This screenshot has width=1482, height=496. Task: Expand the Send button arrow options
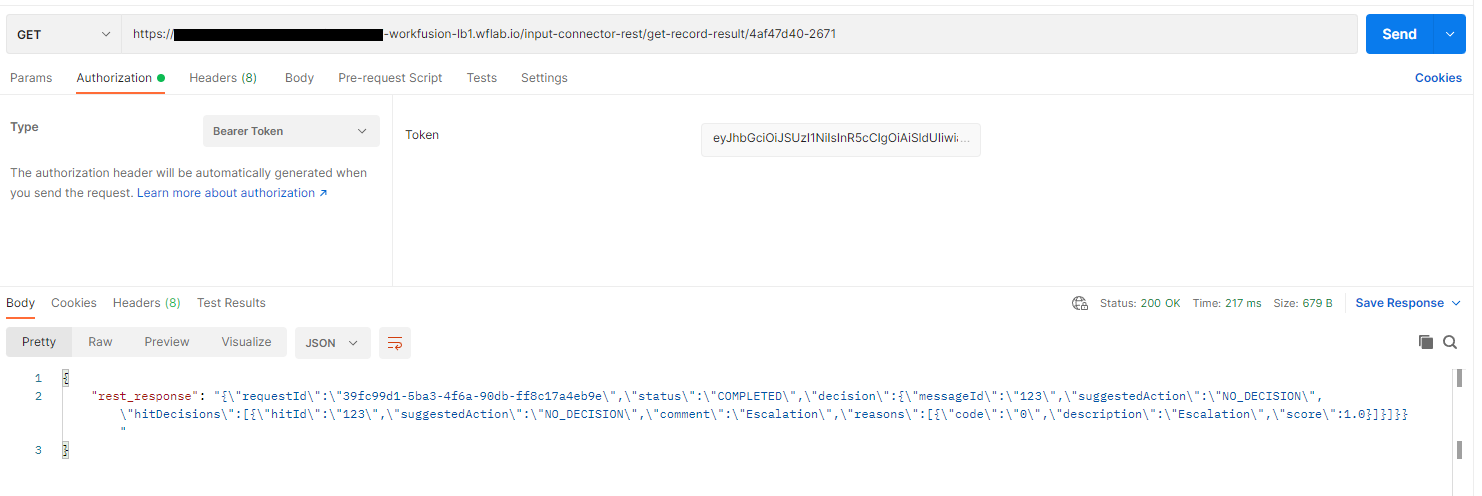point(1449,34)
